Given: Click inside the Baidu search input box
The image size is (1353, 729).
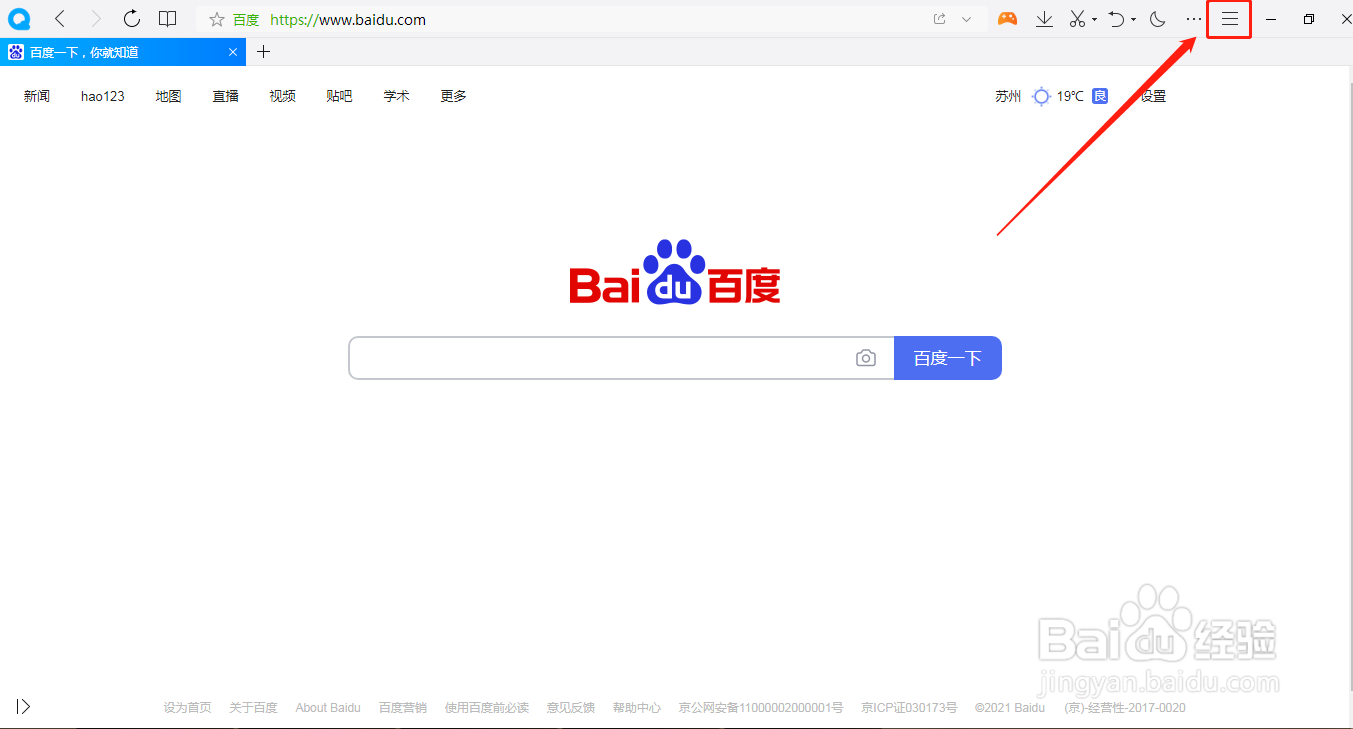Looking at the screenshot, I should pos(600,357).
